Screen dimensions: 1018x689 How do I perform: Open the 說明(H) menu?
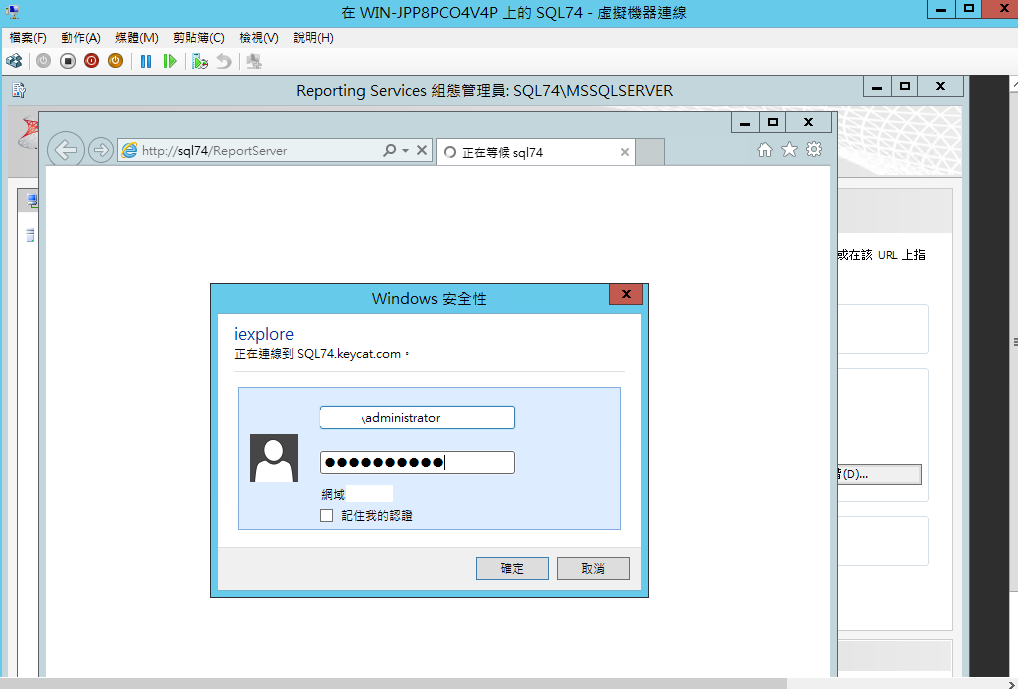[x=313, y=38]
